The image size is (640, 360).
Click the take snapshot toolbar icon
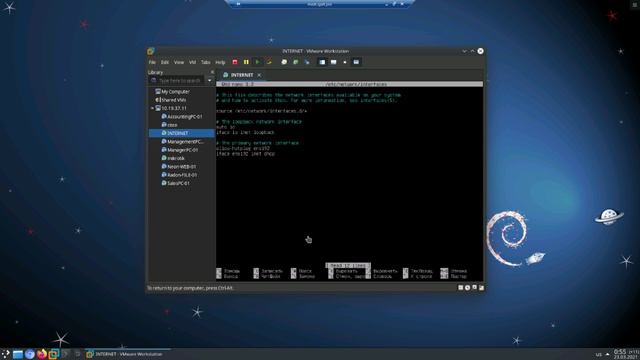tap(284, 62)
